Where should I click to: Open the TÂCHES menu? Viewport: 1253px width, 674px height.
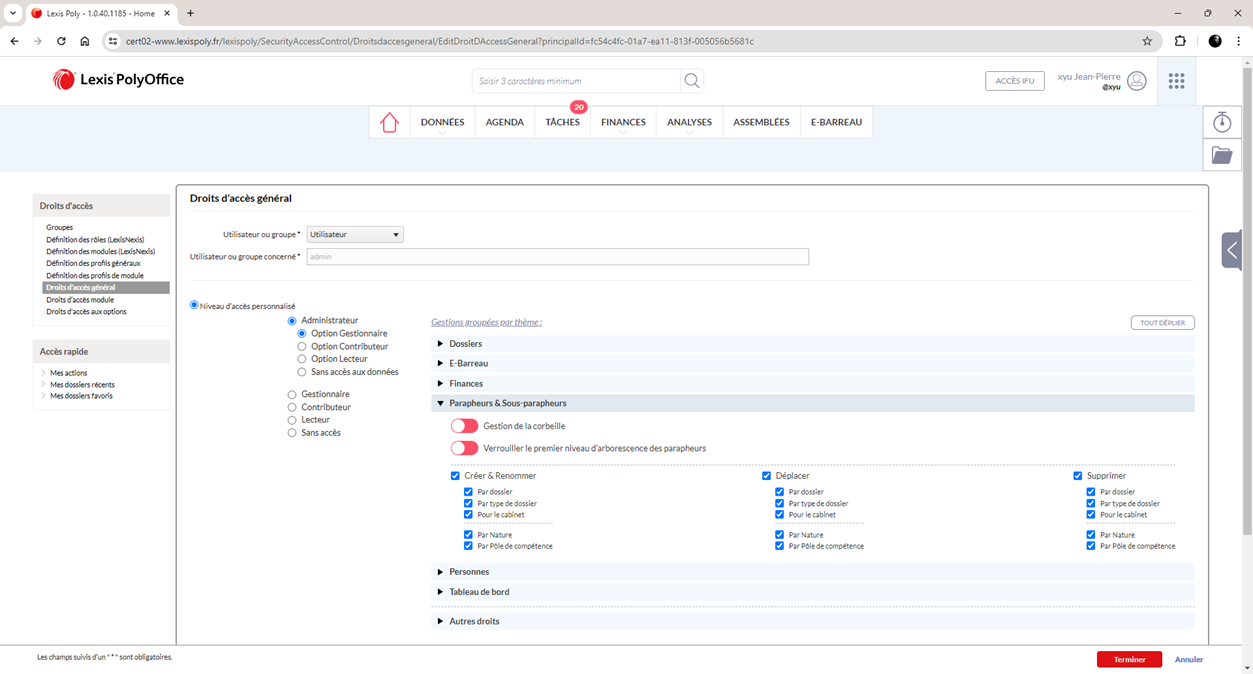tap(563, 122)
